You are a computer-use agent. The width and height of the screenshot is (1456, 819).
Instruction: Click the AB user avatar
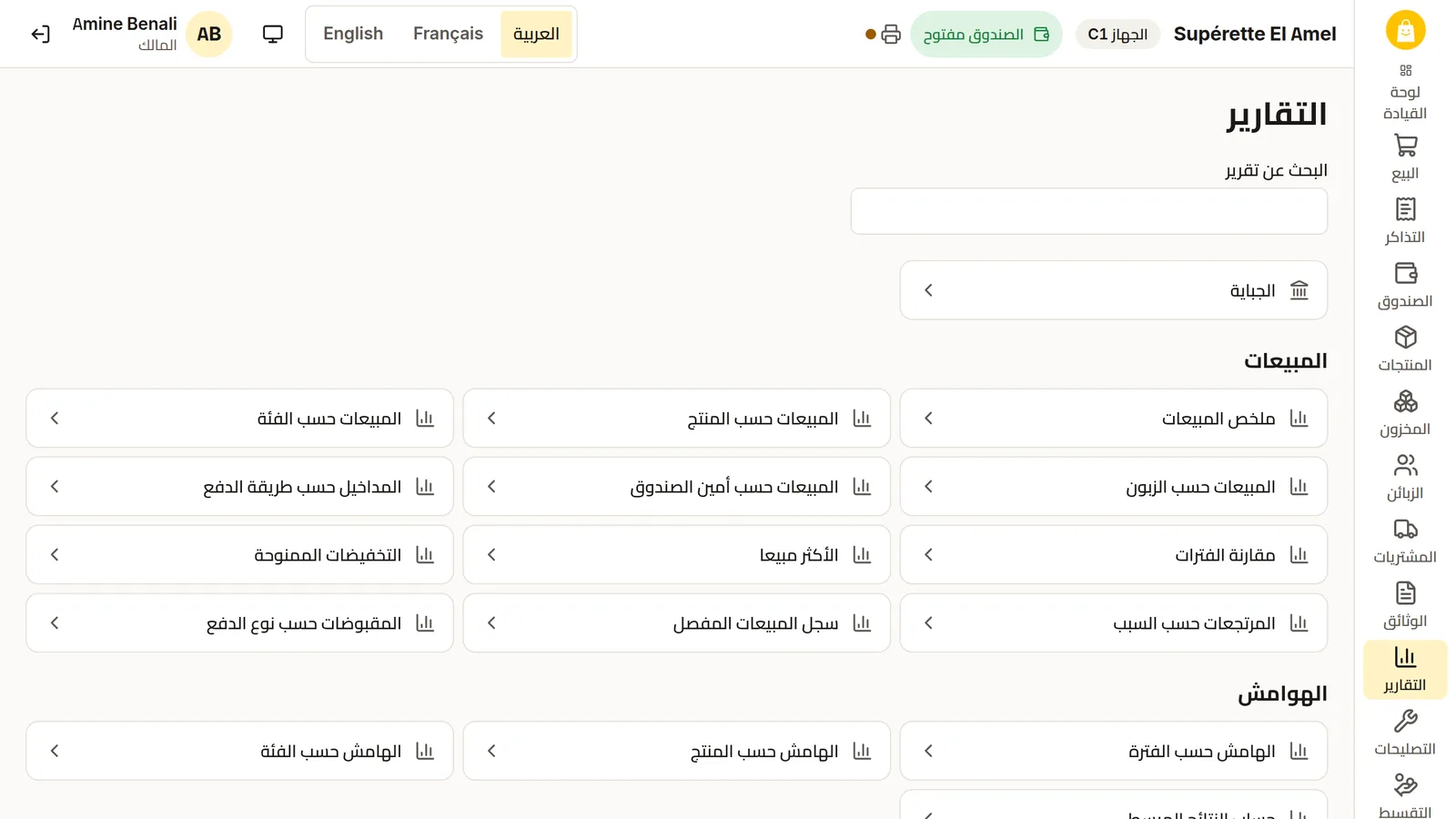(x=209, y=35)
